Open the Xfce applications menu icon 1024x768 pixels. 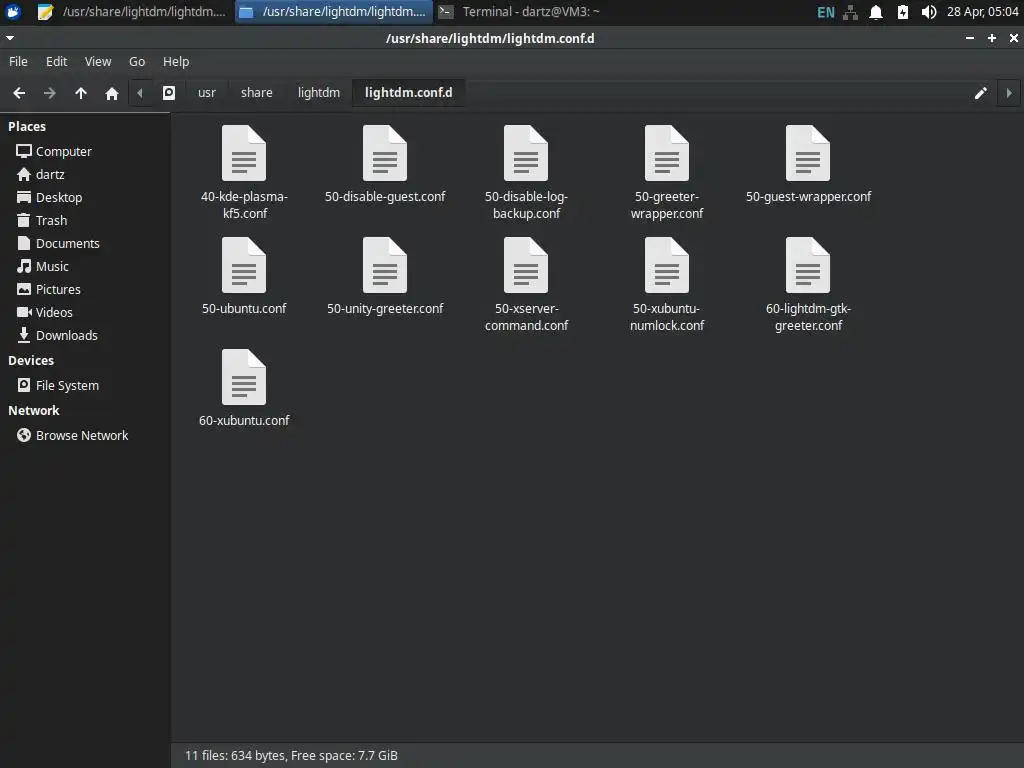pyautogui.click(x=13, y=12)
